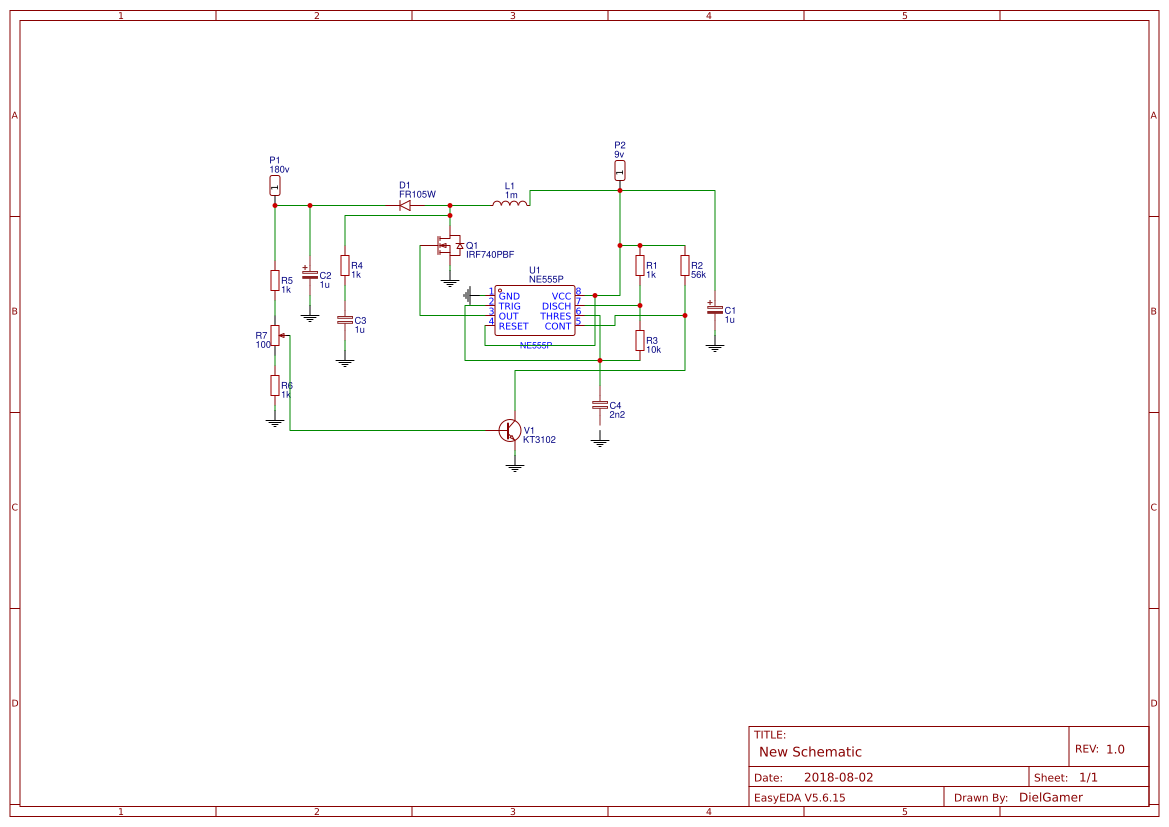Click the FR105W diode symbol D1

click(x=405, y=204)
